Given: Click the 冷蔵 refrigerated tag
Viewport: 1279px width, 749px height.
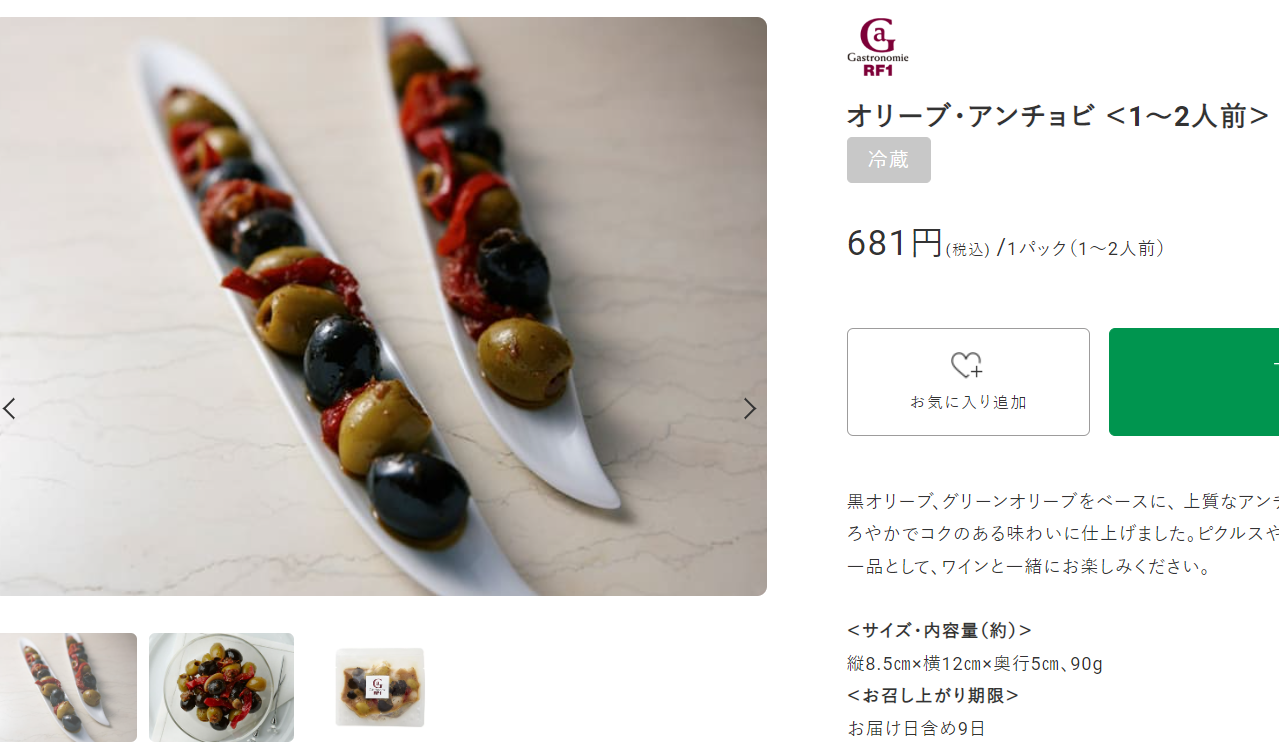Looking at the screenshot, I should (x=889, y=160).
